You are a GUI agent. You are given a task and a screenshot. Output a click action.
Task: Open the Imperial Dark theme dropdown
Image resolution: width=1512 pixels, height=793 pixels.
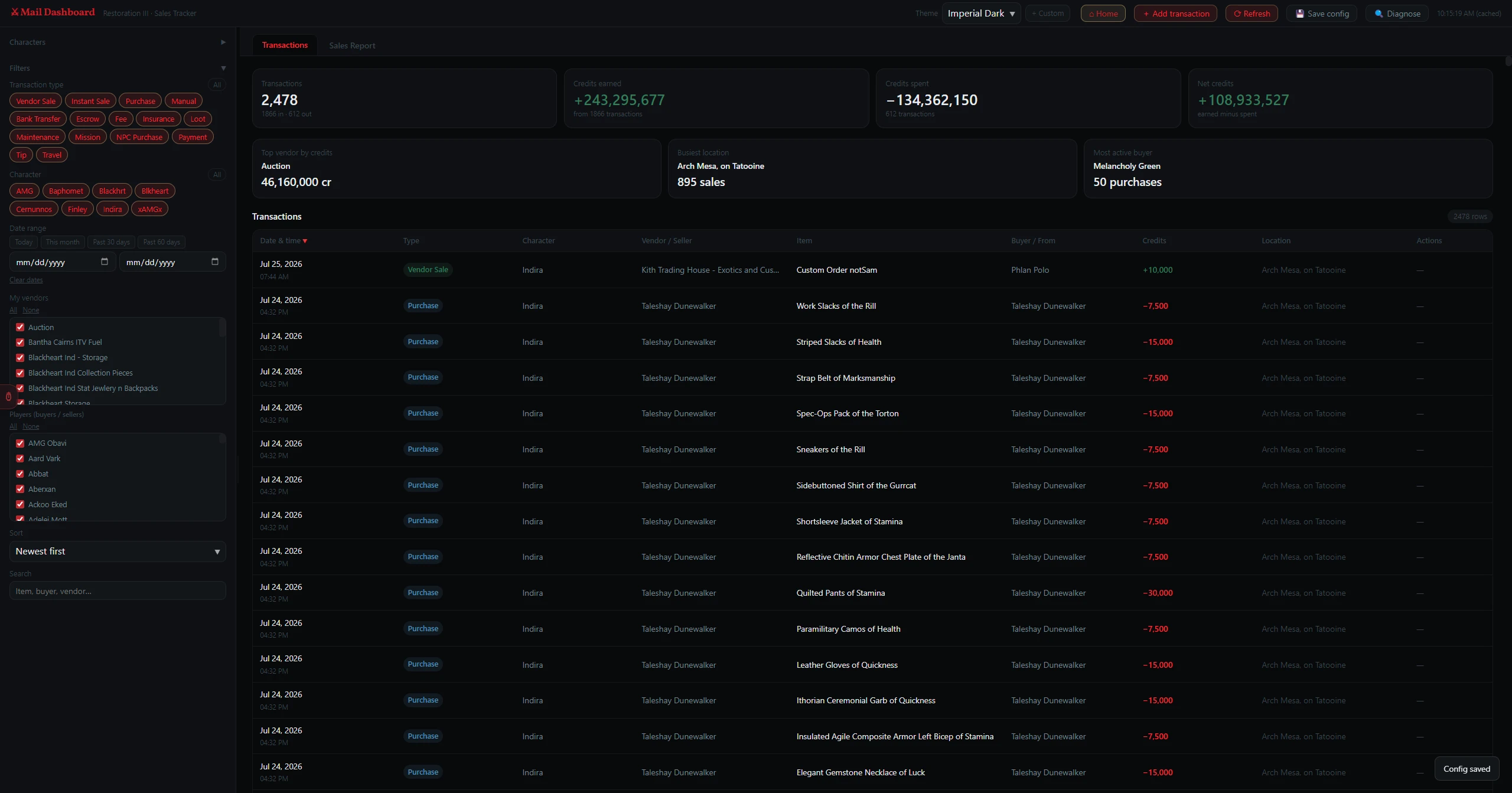pyautogui.click(x=981, y=13)
